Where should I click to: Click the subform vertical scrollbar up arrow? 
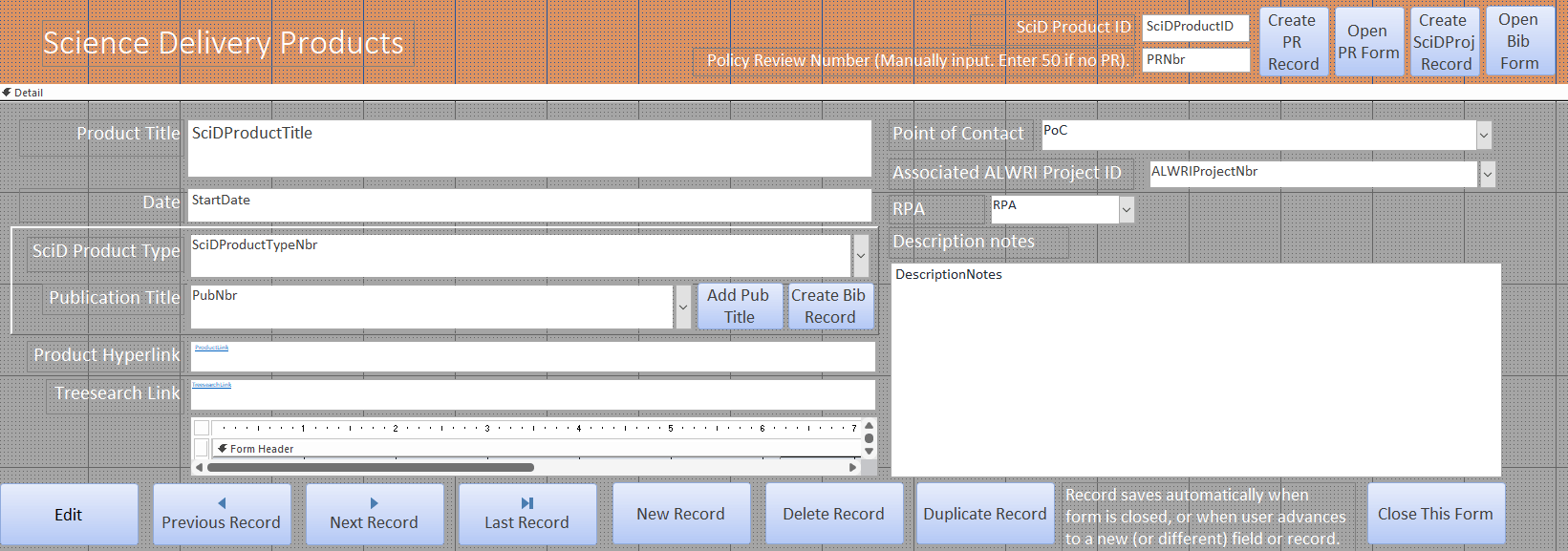[x=869, y=426]
